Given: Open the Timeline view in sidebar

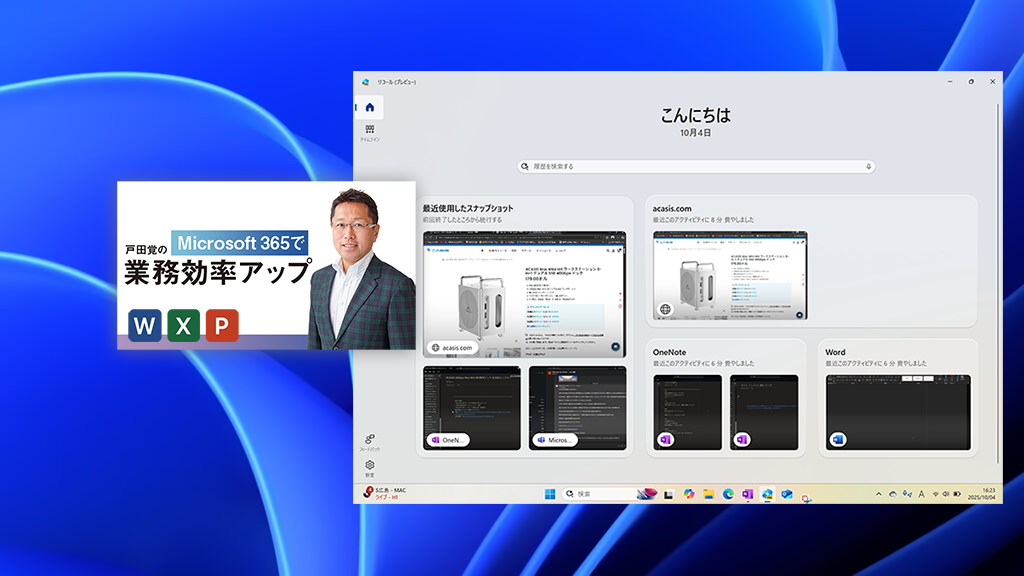Looking at the screenshot, I should pyautogui.click(x=369, y=132).
